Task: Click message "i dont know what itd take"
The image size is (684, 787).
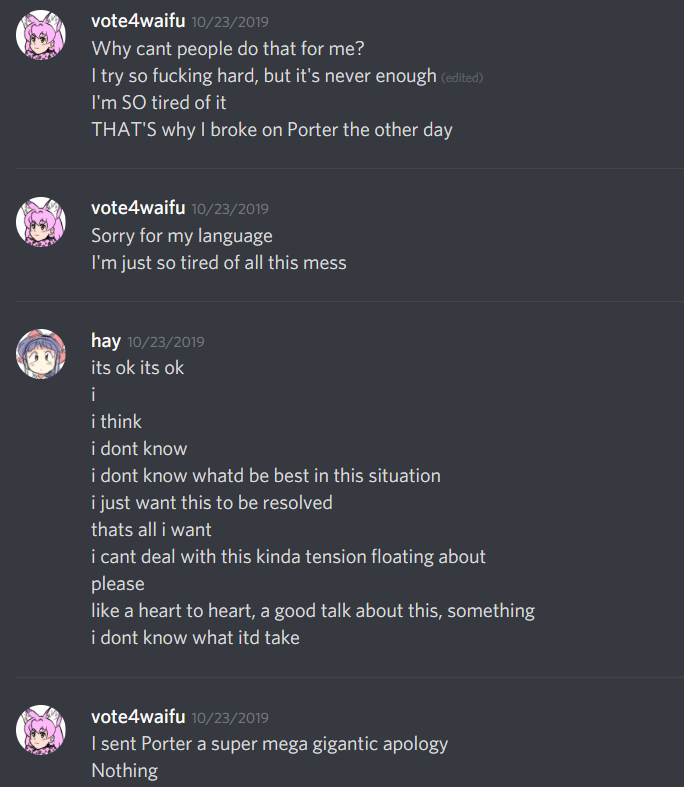Action: coord(195,638)
